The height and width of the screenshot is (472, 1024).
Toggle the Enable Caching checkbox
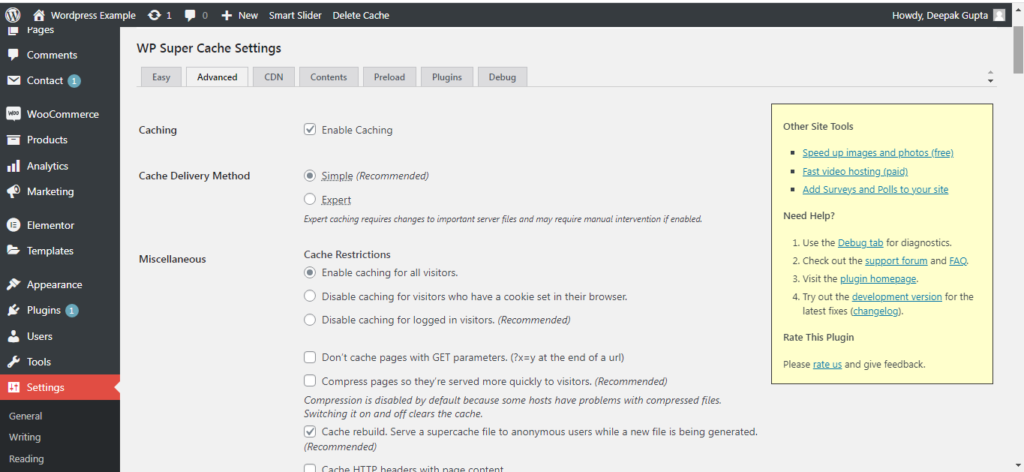tap(310, 130)
